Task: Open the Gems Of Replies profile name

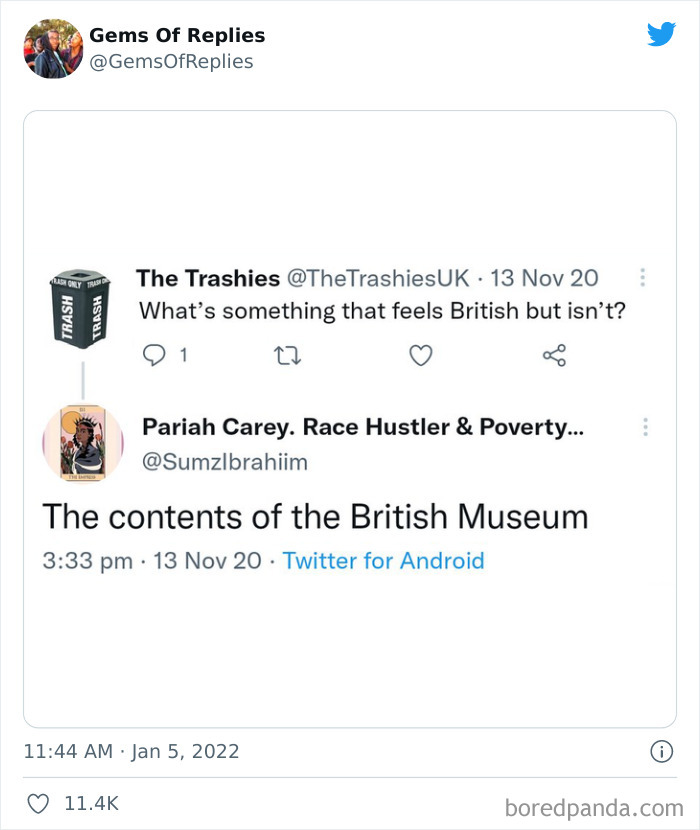Action: coord(177,35)
